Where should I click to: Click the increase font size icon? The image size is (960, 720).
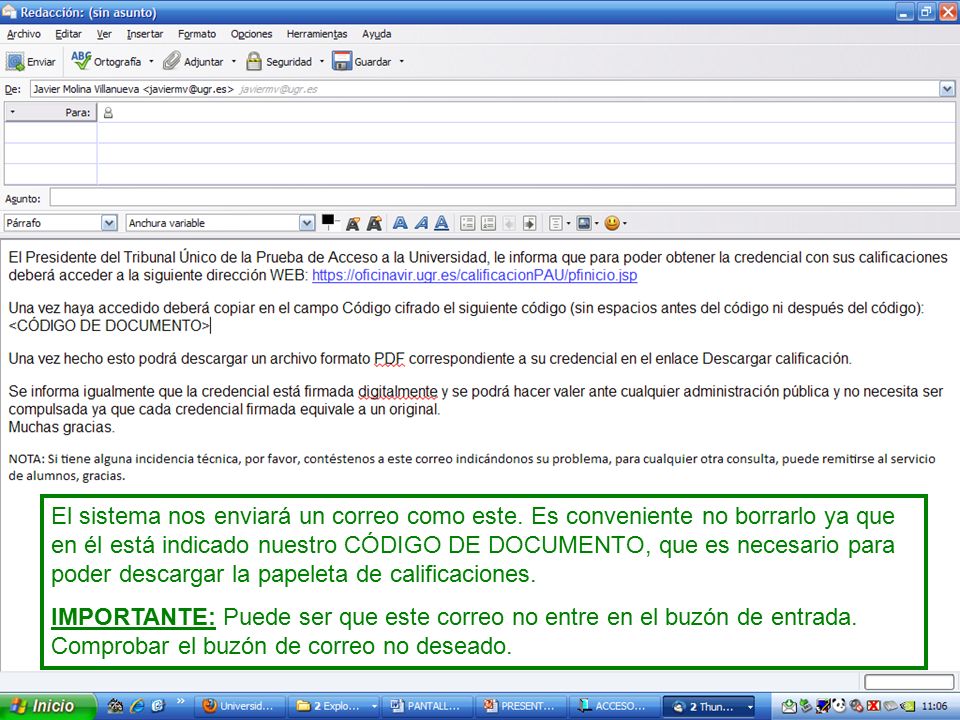click(x=374, y=223)
